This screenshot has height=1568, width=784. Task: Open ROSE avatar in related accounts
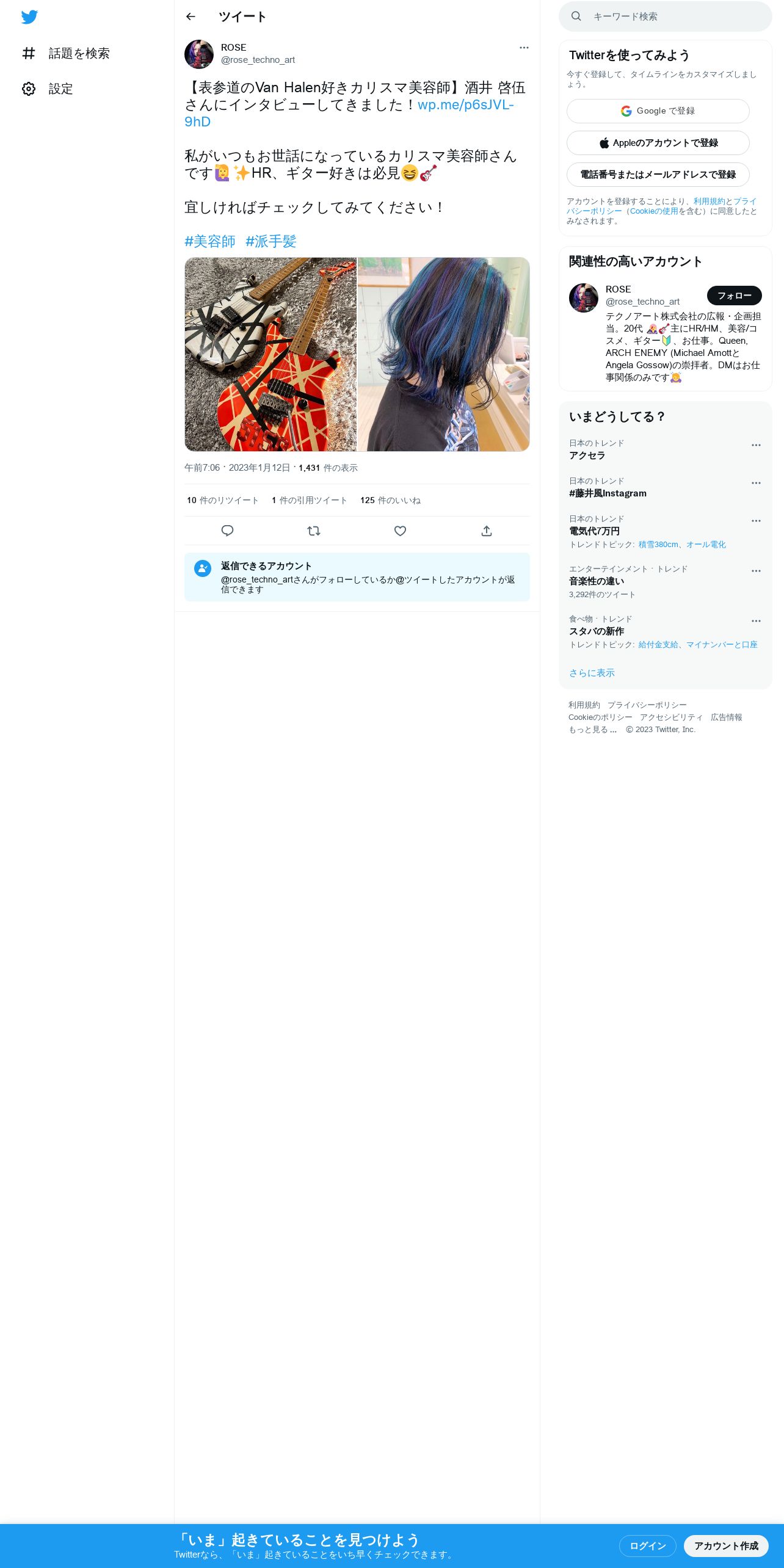[x=584, y=298]
